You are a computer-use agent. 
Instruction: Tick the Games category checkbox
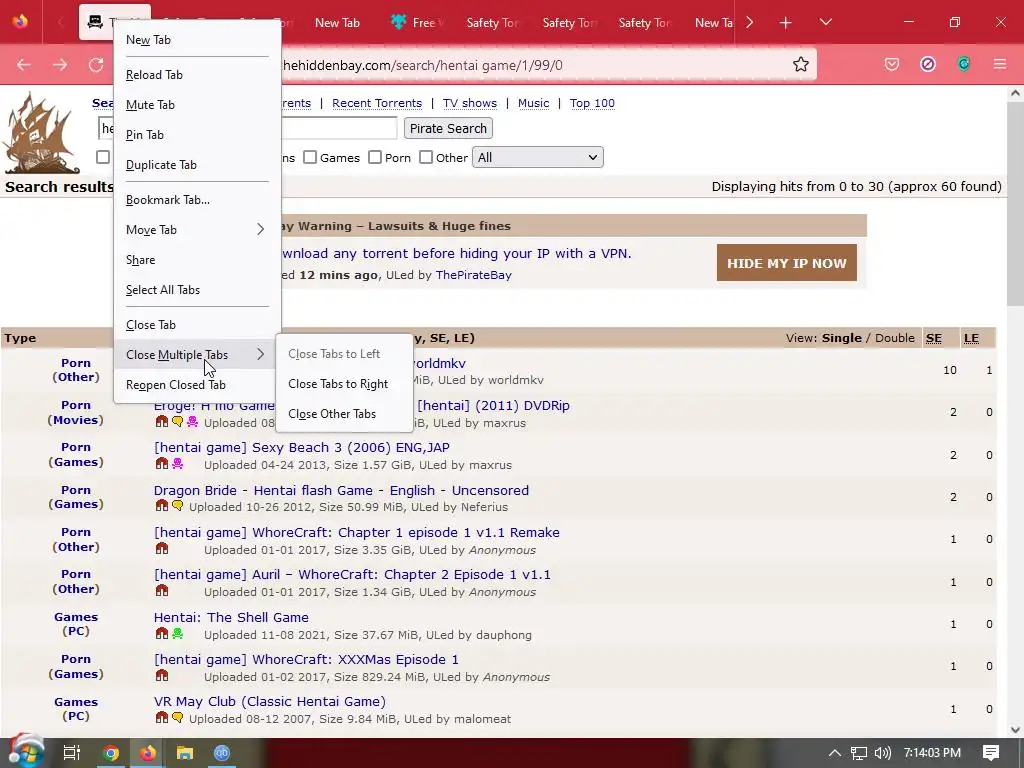(x=310, y=157)
